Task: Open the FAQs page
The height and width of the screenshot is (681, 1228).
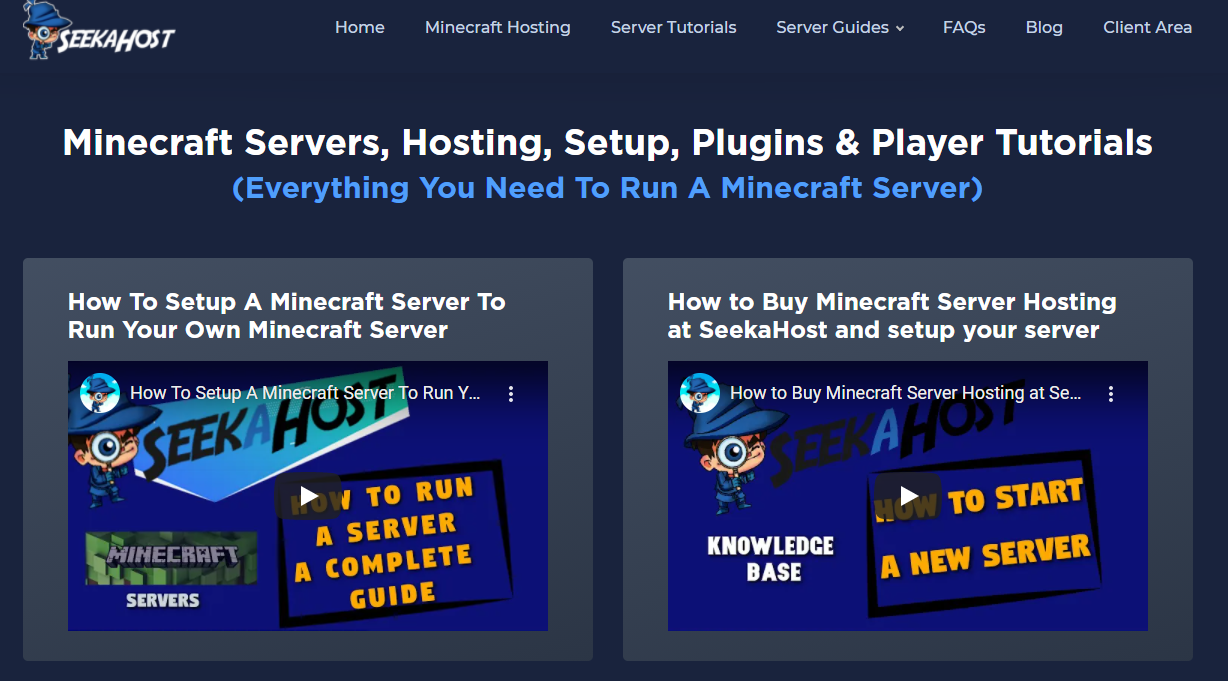Action: tap(963, 27)
